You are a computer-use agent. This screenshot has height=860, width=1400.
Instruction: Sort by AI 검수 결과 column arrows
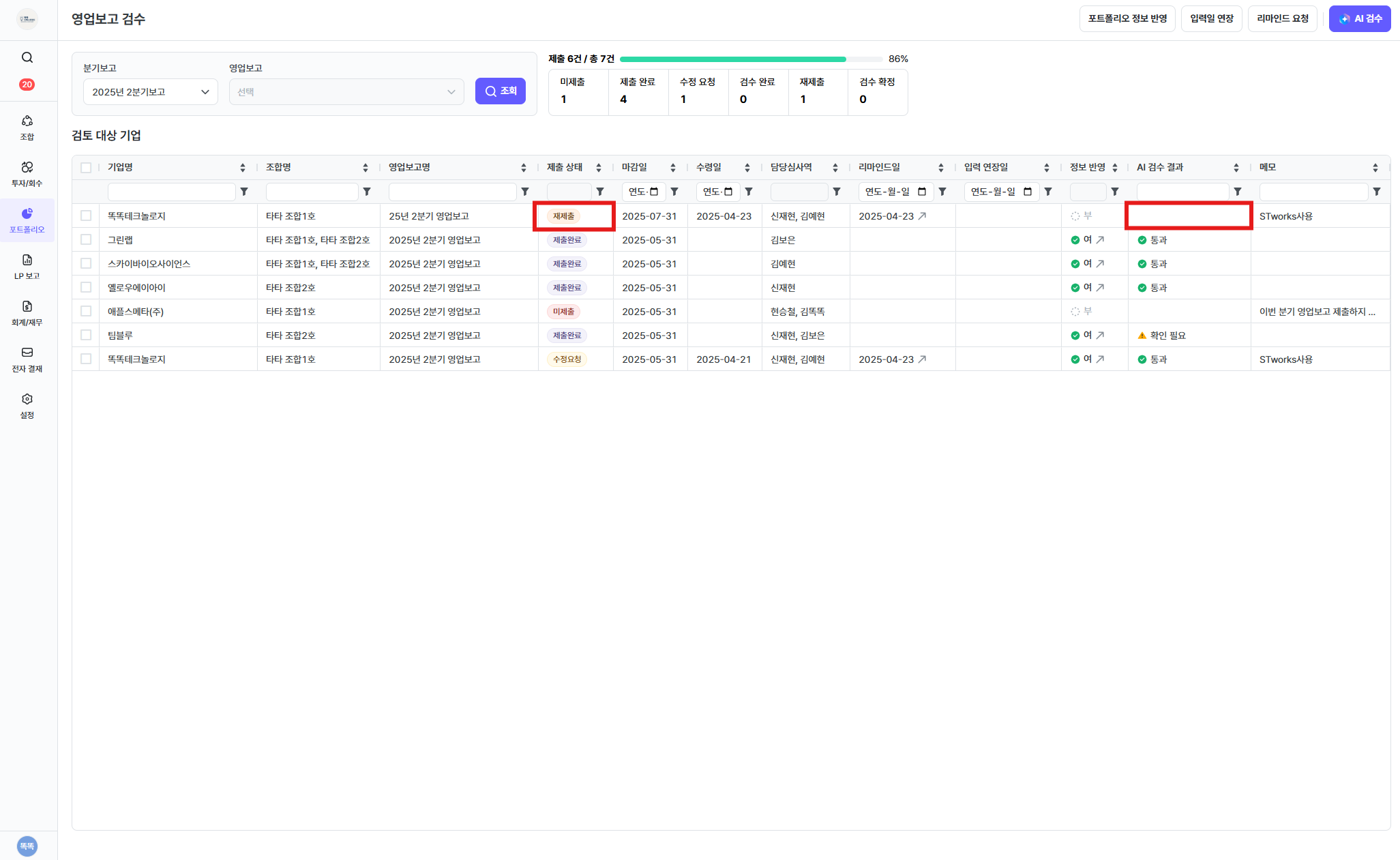(x=1236, y=168)
